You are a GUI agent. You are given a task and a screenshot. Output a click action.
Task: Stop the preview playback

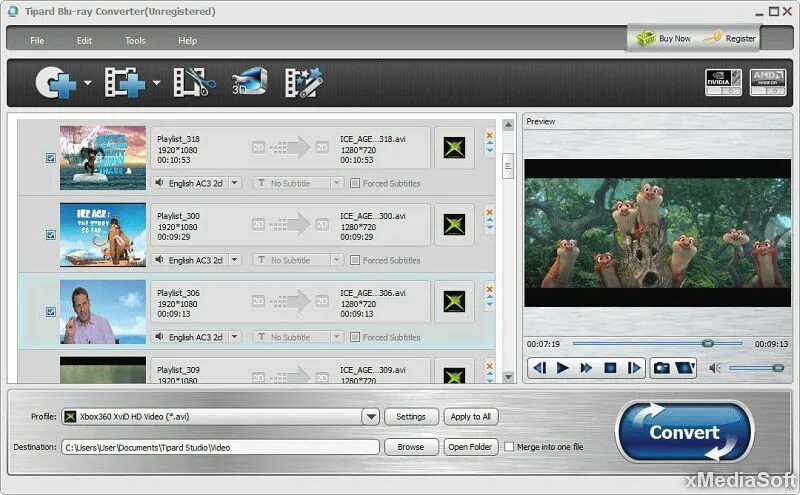click(610, 367)
